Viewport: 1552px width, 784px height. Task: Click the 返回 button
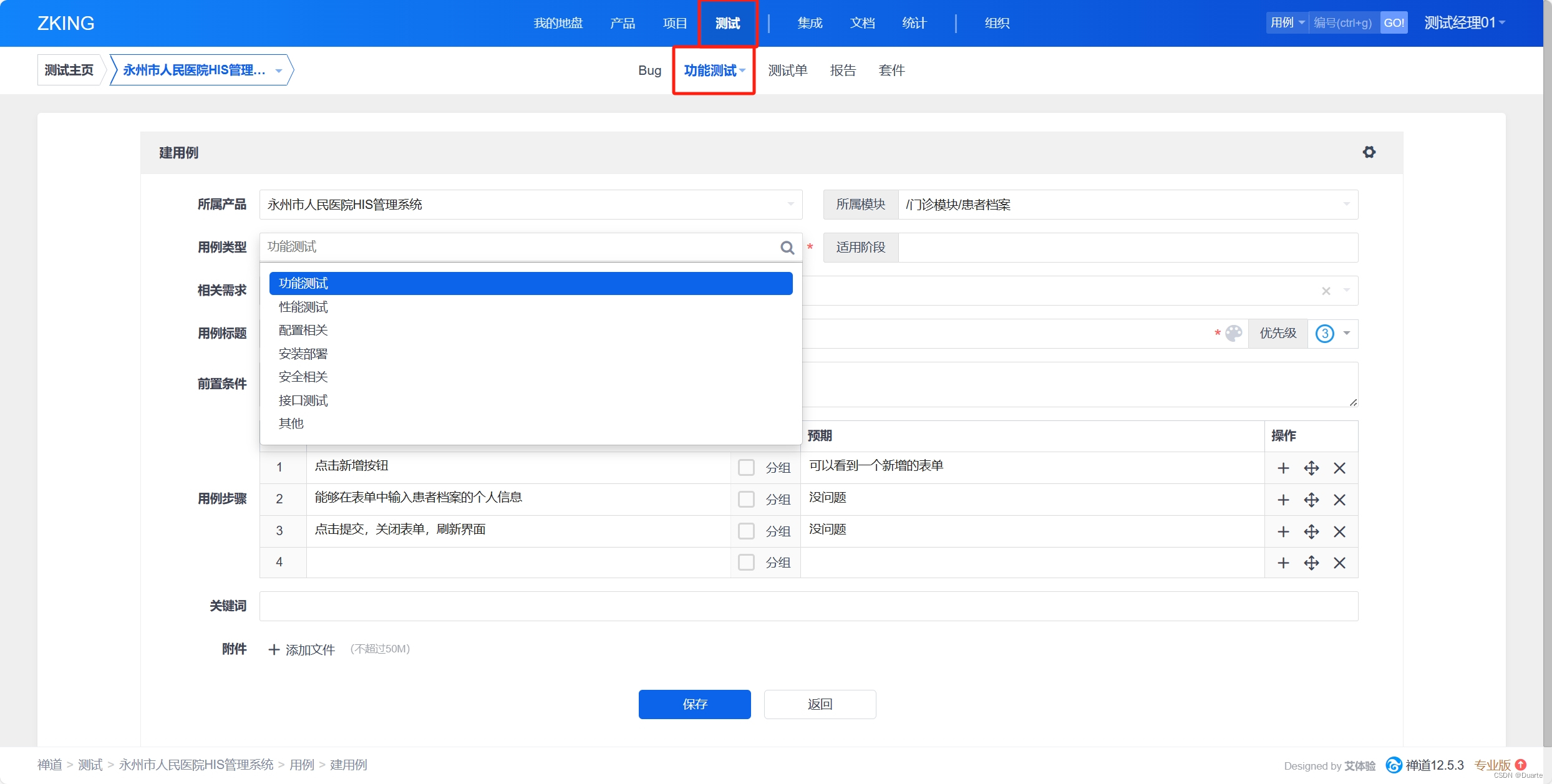click(820, 704)
